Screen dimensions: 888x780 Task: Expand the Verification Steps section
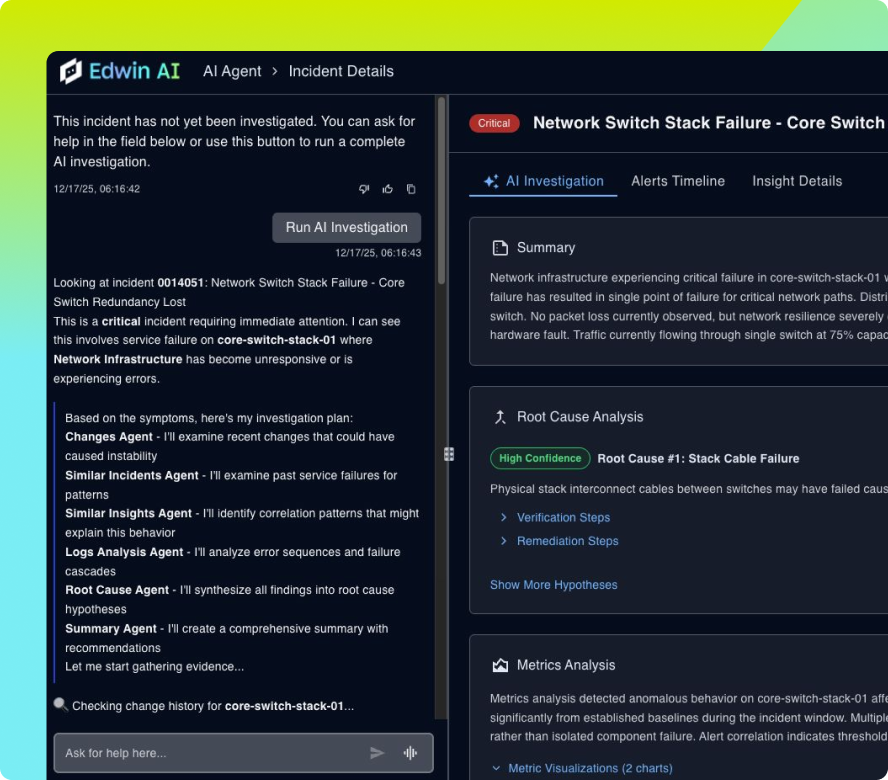pos(563,518)
